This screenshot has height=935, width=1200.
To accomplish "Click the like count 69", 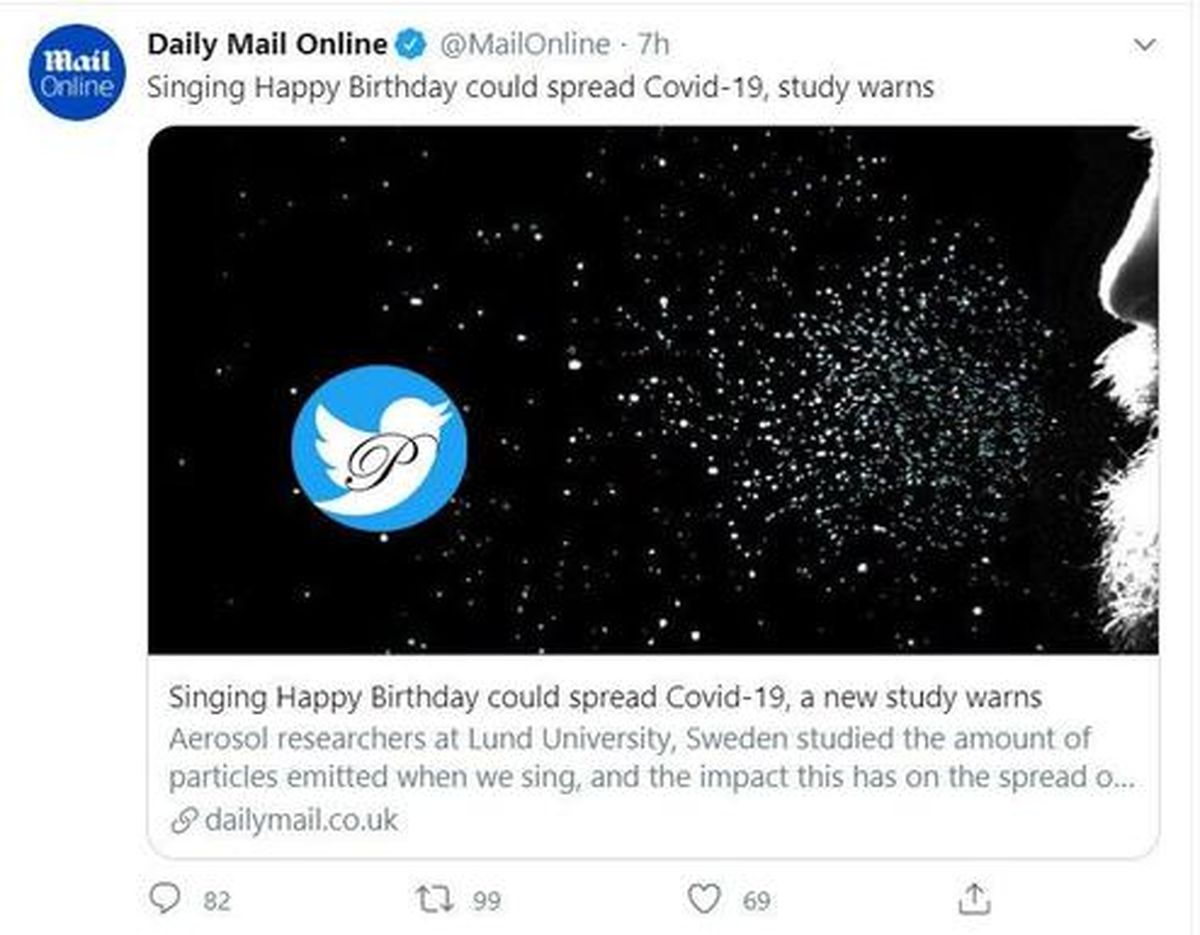I will pyautogui.click(x=756, y=901).
